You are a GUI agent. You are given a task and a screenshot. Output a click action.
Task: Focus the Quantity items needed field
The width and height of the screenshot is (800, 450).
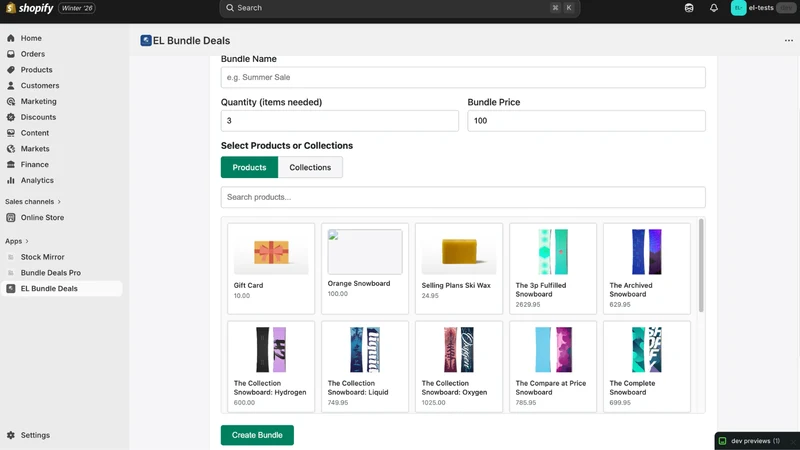tap(340, 121)
